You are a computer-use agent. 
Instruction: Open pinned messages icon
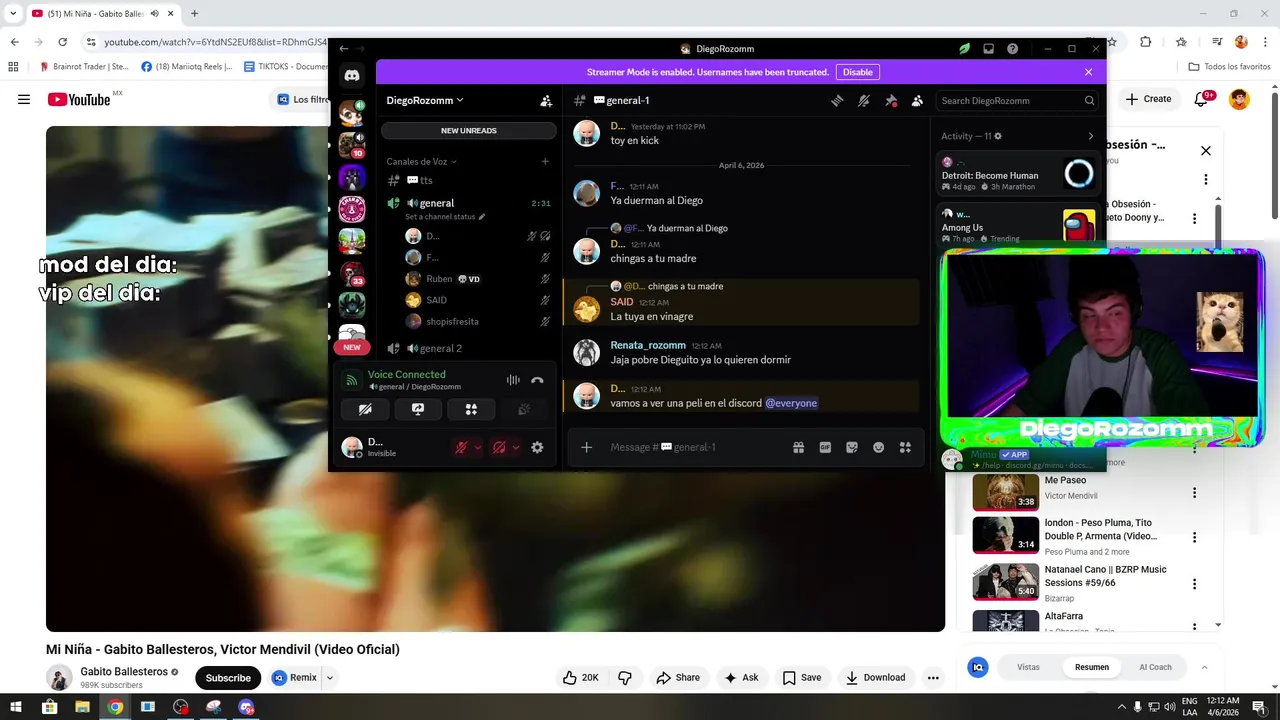(891, 100)
